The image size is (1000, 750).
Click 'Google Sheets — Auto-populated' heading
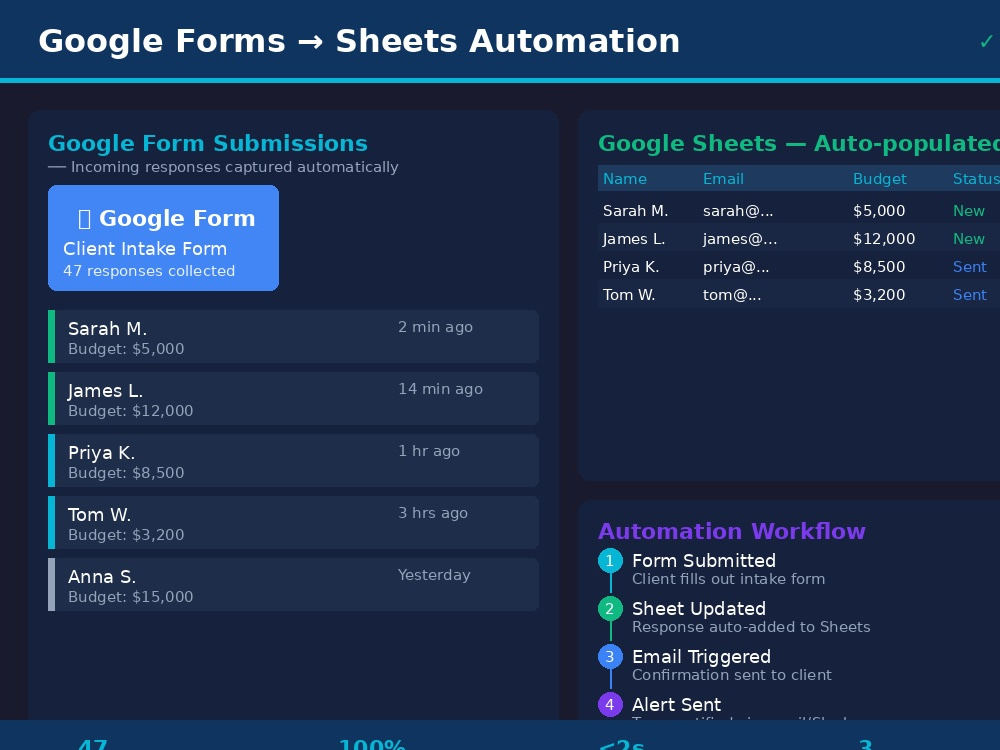[799, 143]
